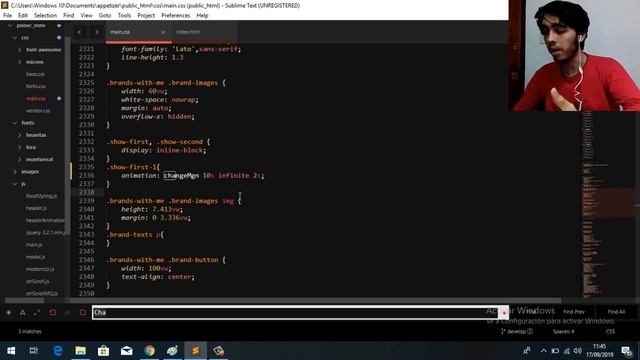Open foodStyling.js from sidebar

pos(41,196)
